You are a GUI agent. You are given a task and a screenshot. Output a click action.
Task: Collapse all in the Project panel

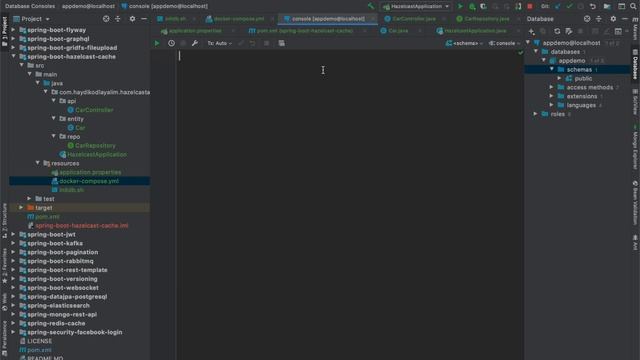tap(118, 19)
